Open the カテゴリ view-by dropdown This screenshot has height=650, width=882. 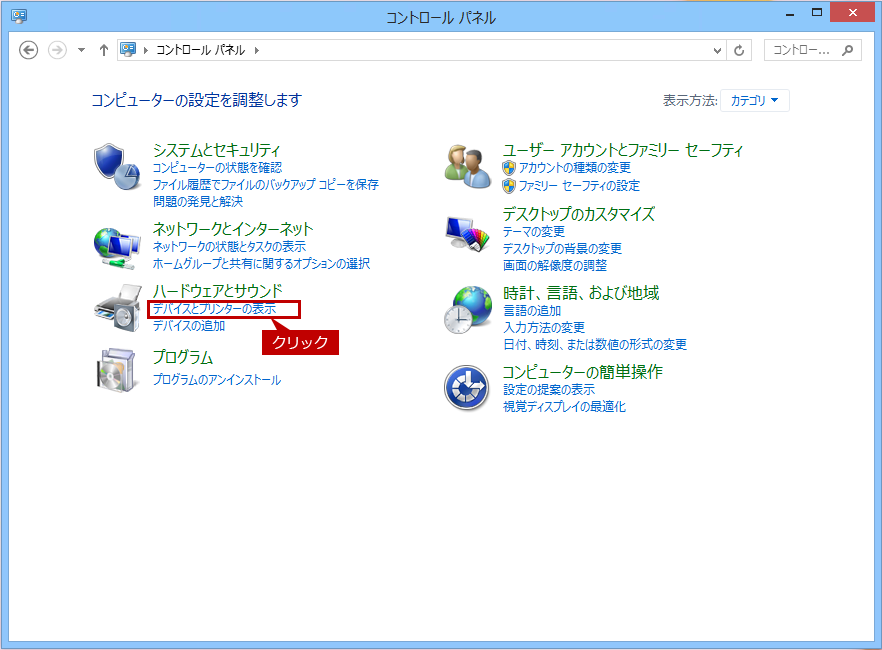coord(754,101)
